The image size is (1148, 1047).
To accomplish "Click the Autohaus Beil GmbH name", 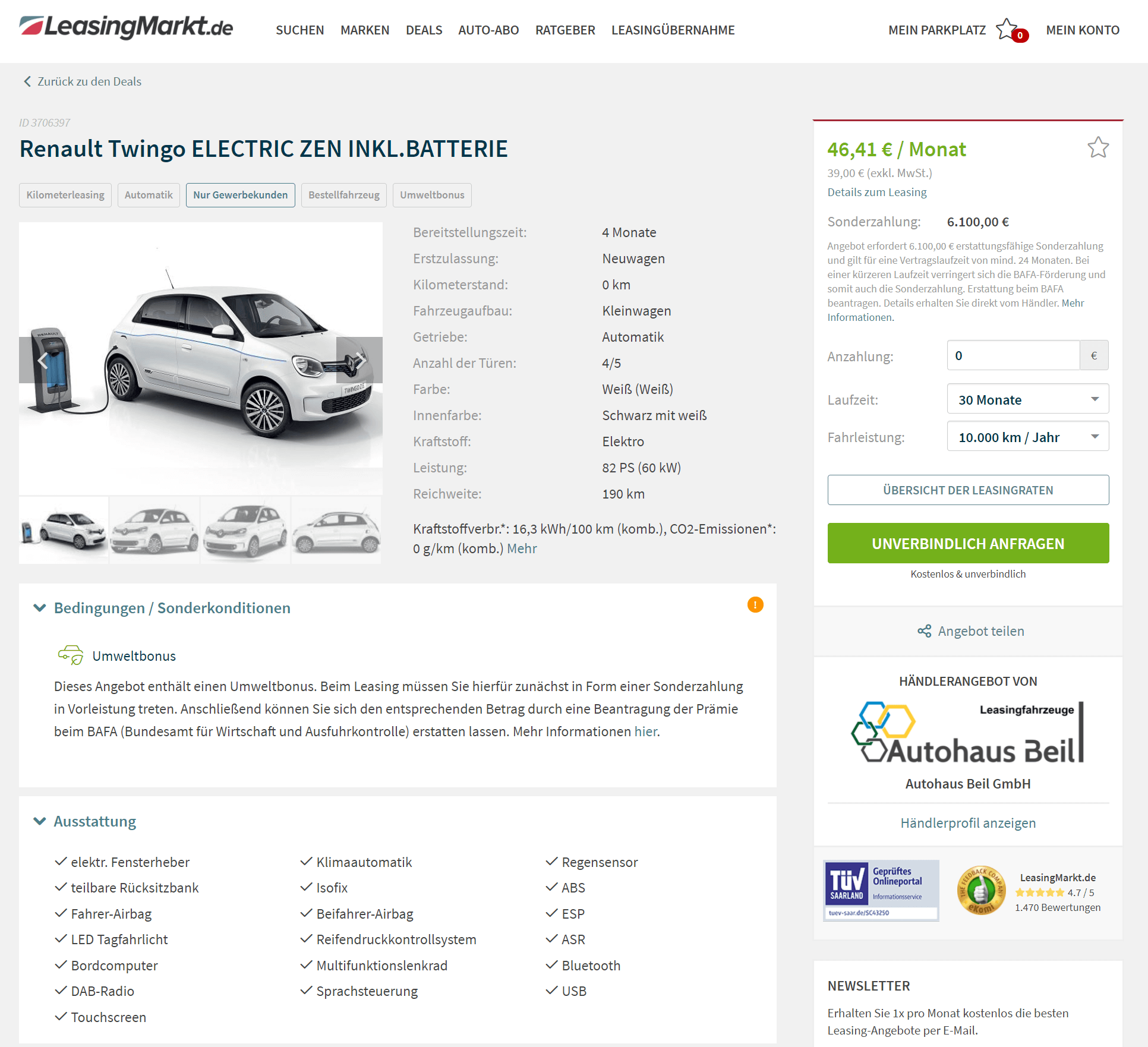I will pos(968,784).
